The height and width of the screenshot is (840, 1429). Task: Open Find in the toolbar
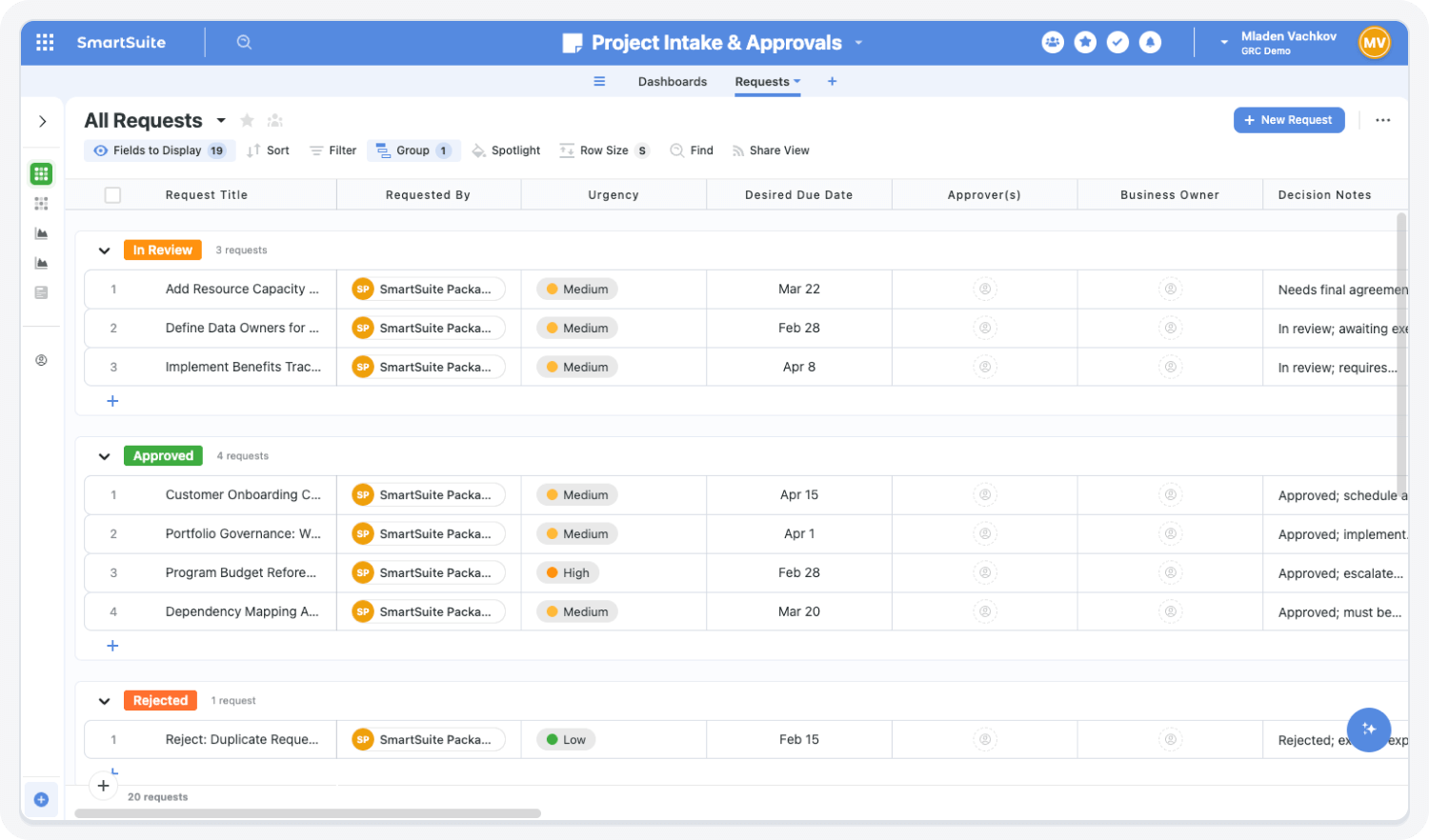pos(692,150)
